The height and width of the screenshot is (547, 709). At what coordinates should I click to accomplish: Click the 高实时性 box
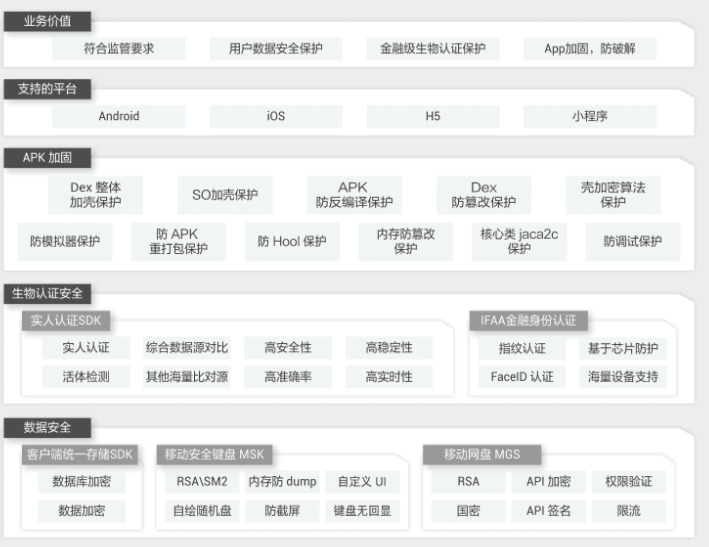pos(389,377)
